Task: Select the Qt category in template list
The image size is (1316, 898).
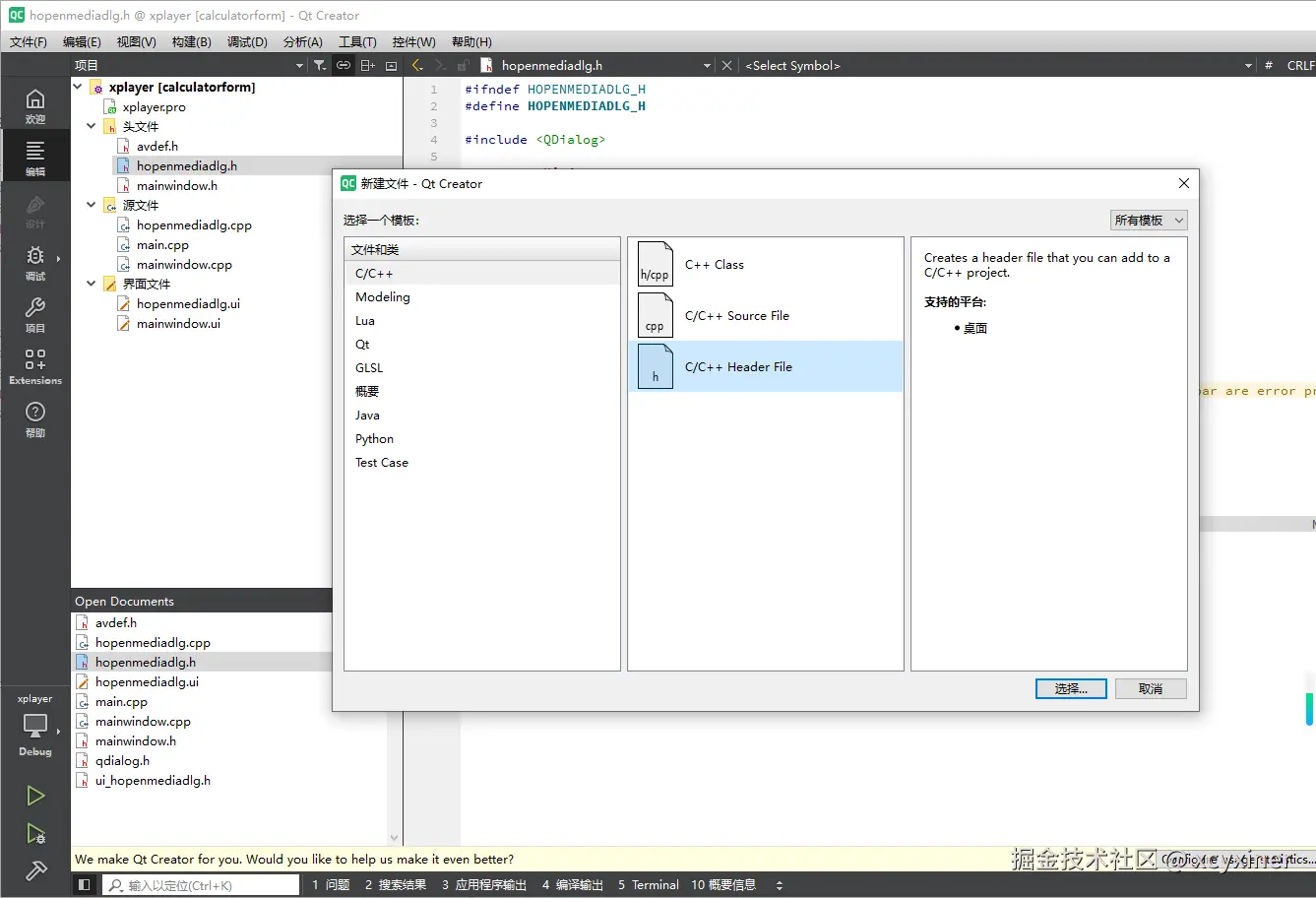Action: (482, 345)
